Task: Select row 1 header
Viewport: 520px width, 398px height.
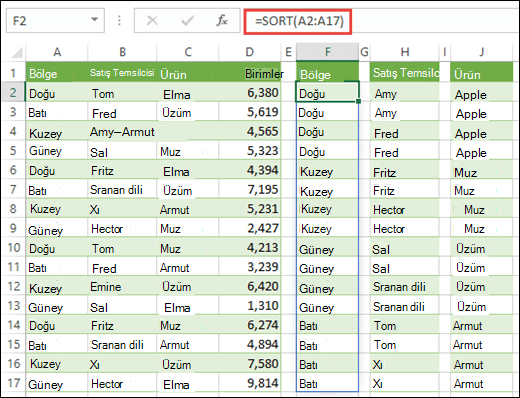Action: pyautogui.click(x=13, y=72)
